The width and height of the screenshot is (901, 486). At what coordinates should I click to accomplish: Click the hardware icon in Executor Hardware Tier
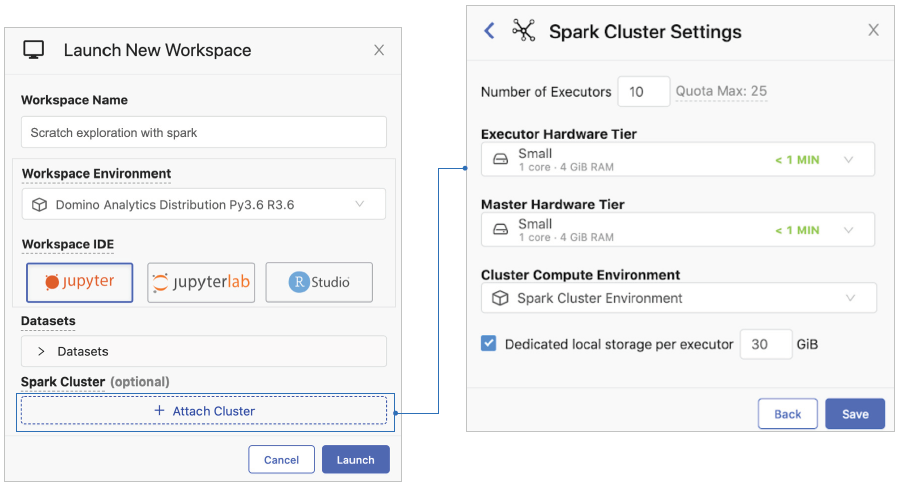point(500,160)
